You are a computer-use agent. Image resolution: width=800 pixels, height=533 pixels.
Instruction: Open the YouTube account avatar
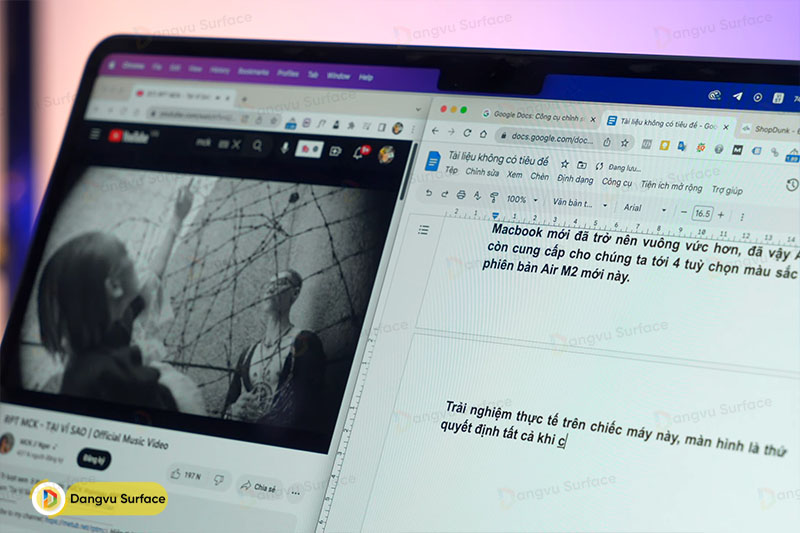(x=387, y=154)
